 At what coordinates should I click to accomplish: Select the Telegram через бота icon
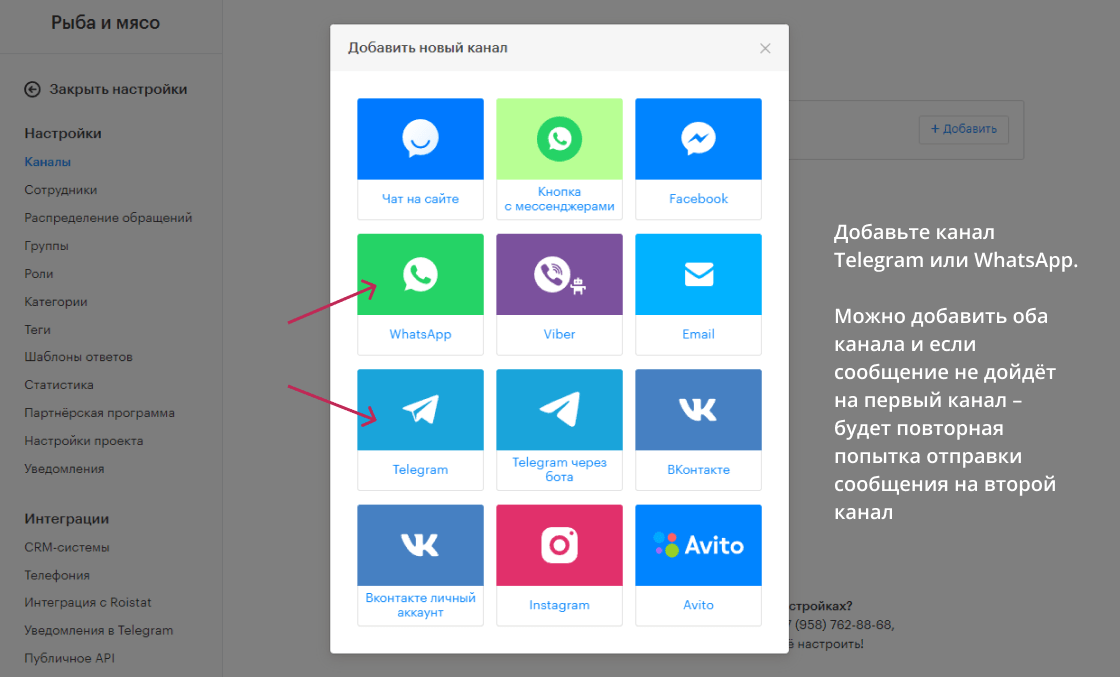click(559, 410)
